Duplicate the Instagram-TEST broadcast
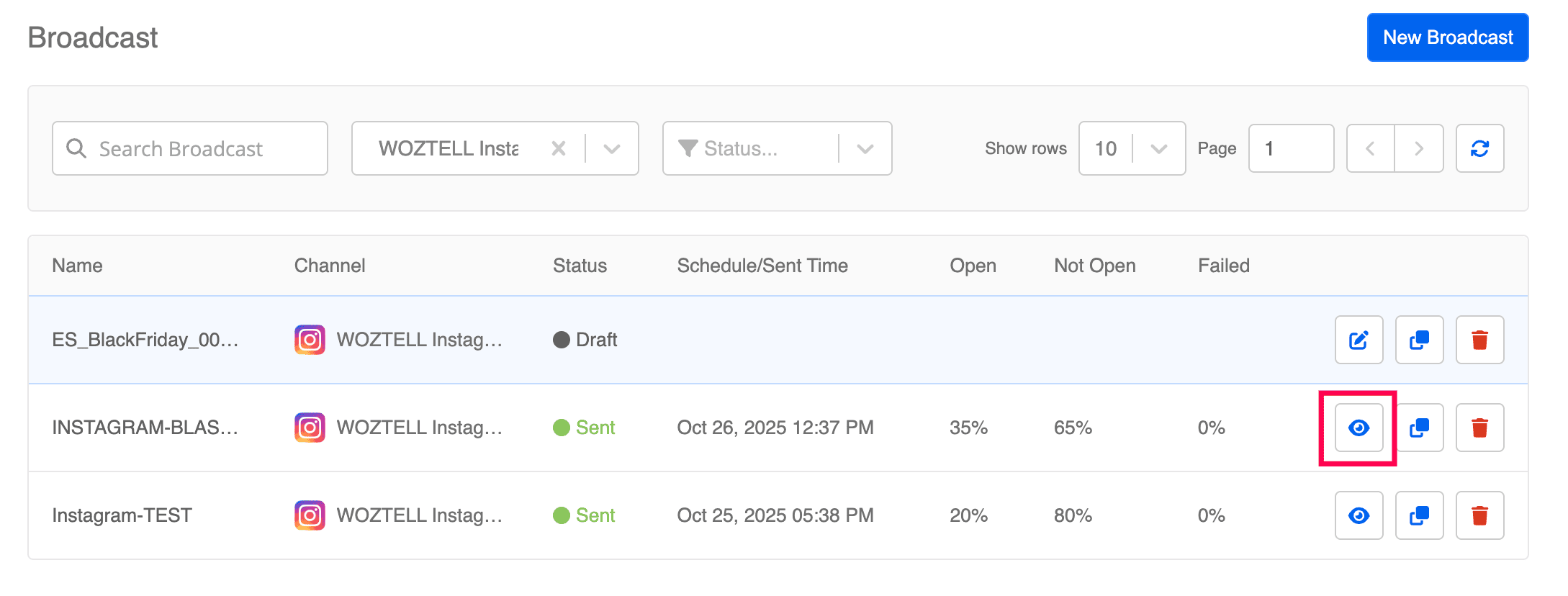The height and width of the screenshot is (596, 1568). coord(1419,515)
